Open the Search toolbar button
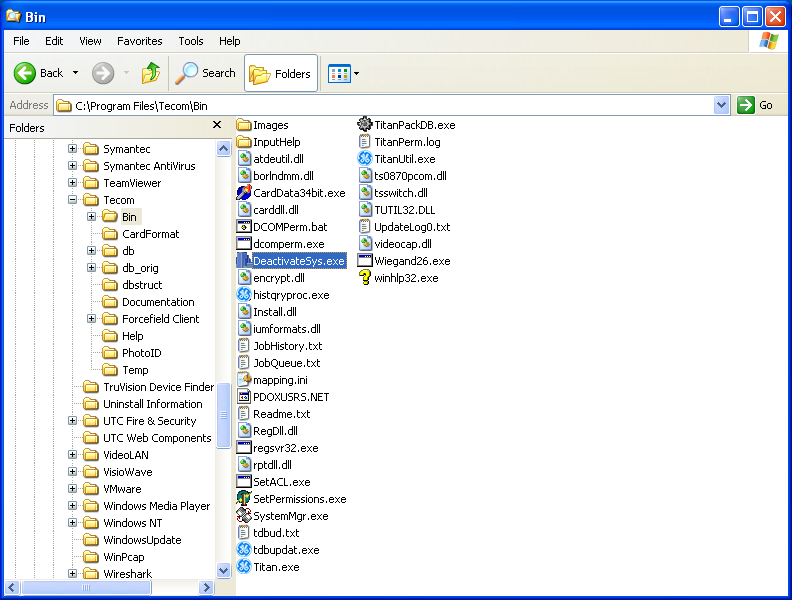This screenshot has height=600, width=792. pyautogui.click(x=206, y=73)
